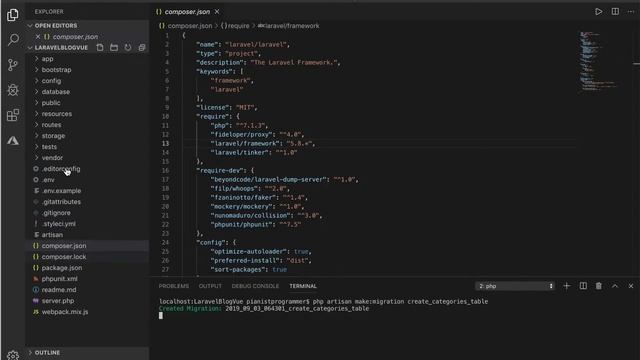The width and height of the screenshot is (640, 360).
Task: Switch to the Debug Console tab
Action: click(x=256, y=286)
